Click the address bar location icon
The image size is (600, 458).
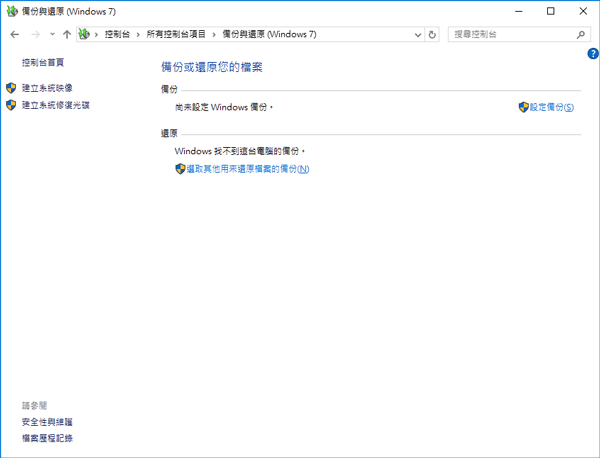coord(84,34)
